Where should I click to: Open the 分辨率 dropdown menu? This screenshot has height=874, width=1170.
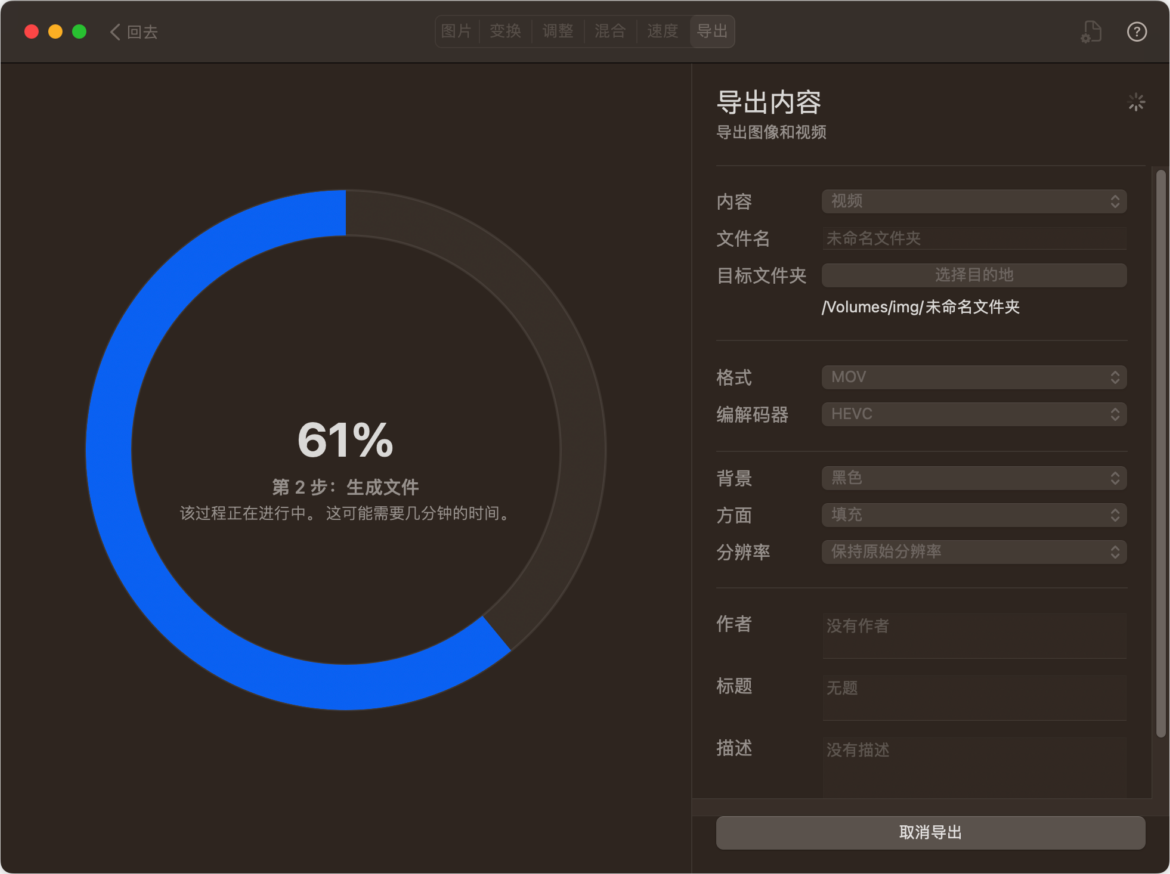click(x=973, y=551)
